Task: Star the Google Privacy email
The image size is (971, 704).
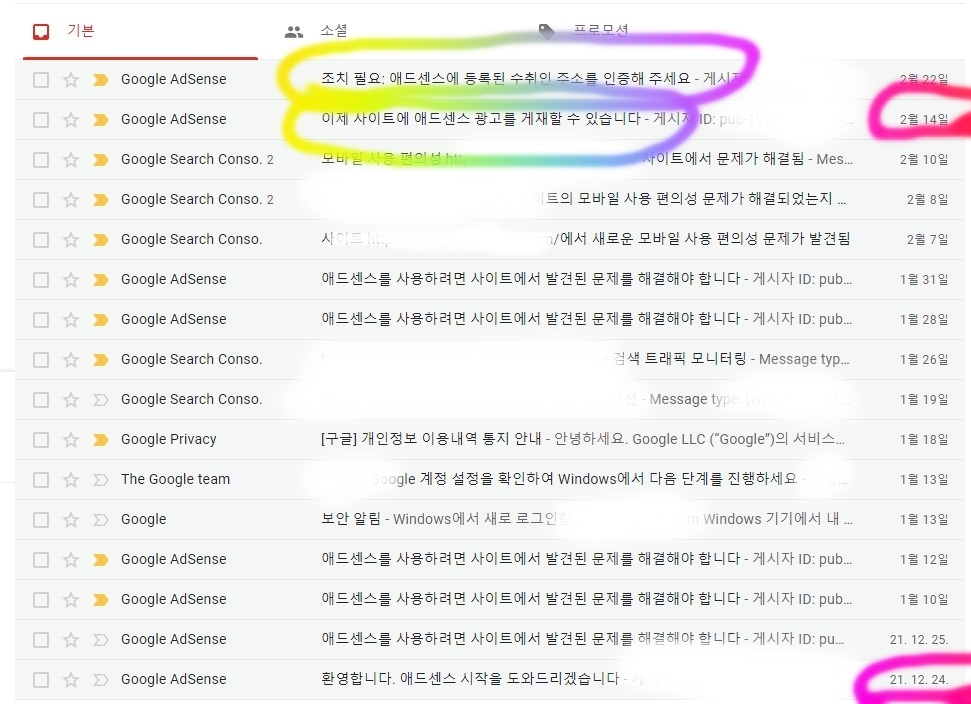Action: 71,440
